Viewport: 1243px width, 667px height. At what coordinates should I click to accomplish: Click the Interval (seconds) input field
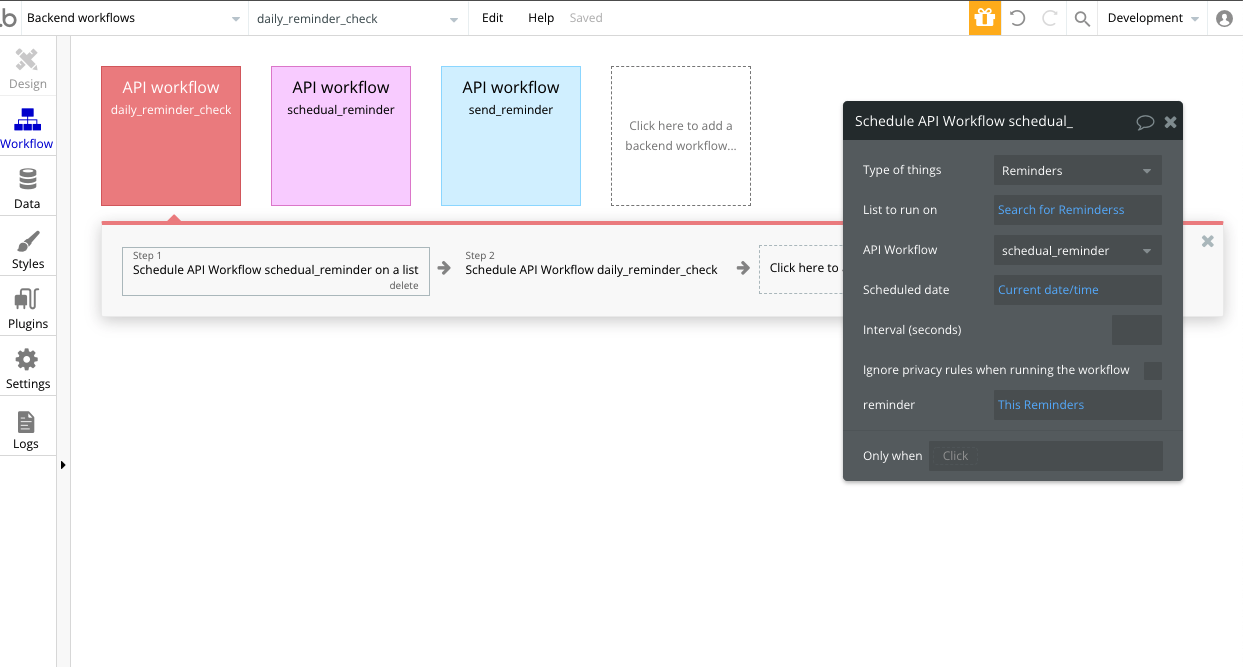pos(1137,330)
